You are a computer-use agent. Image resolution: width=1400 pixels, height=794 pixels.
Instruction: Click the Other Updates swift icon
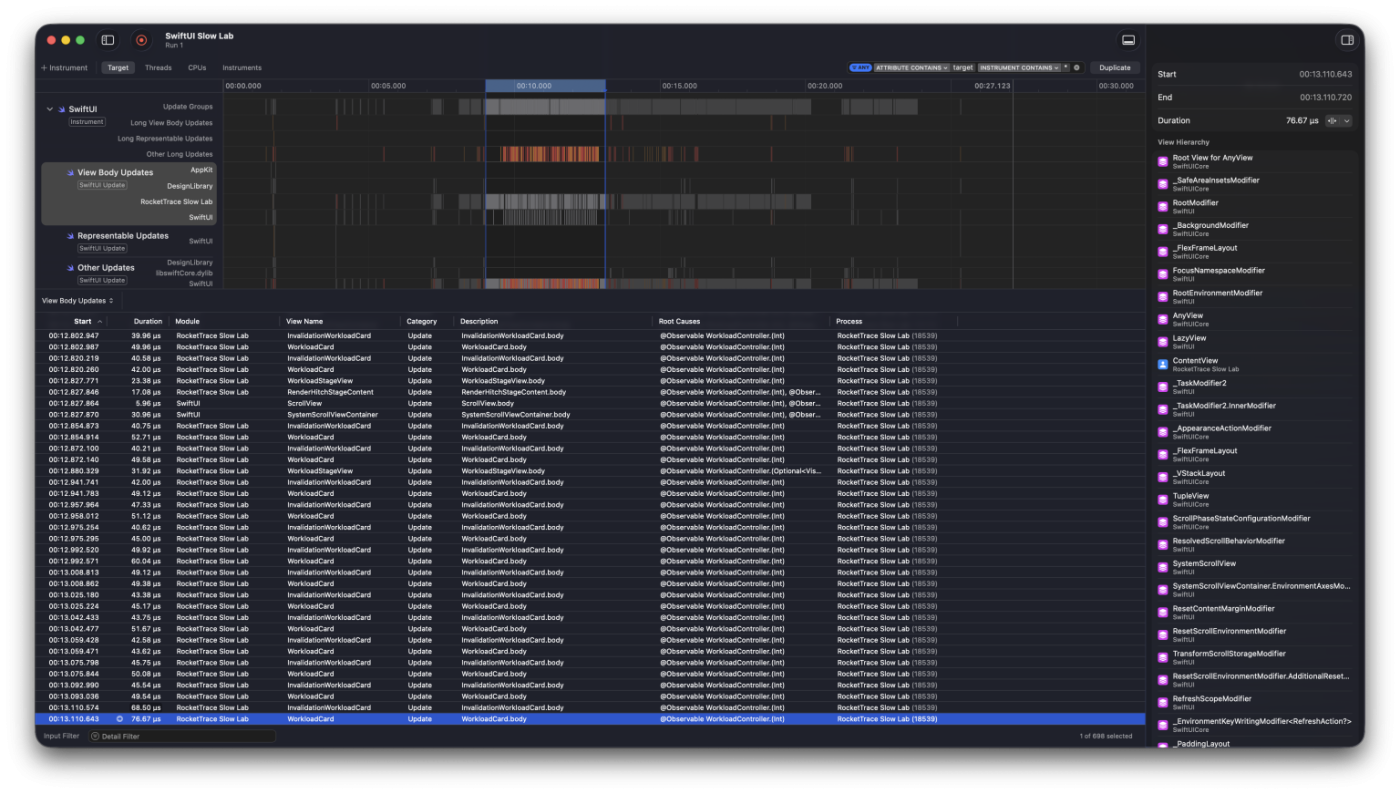click(x=71, y=268)
